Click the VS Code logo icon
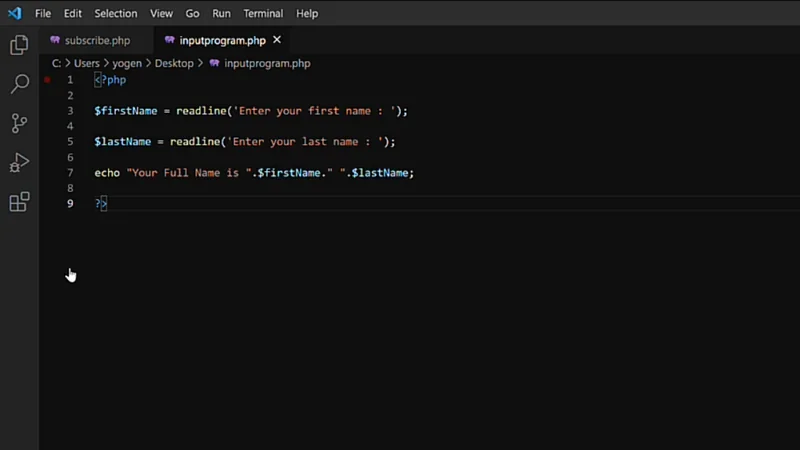 click(x=14, y=14)
